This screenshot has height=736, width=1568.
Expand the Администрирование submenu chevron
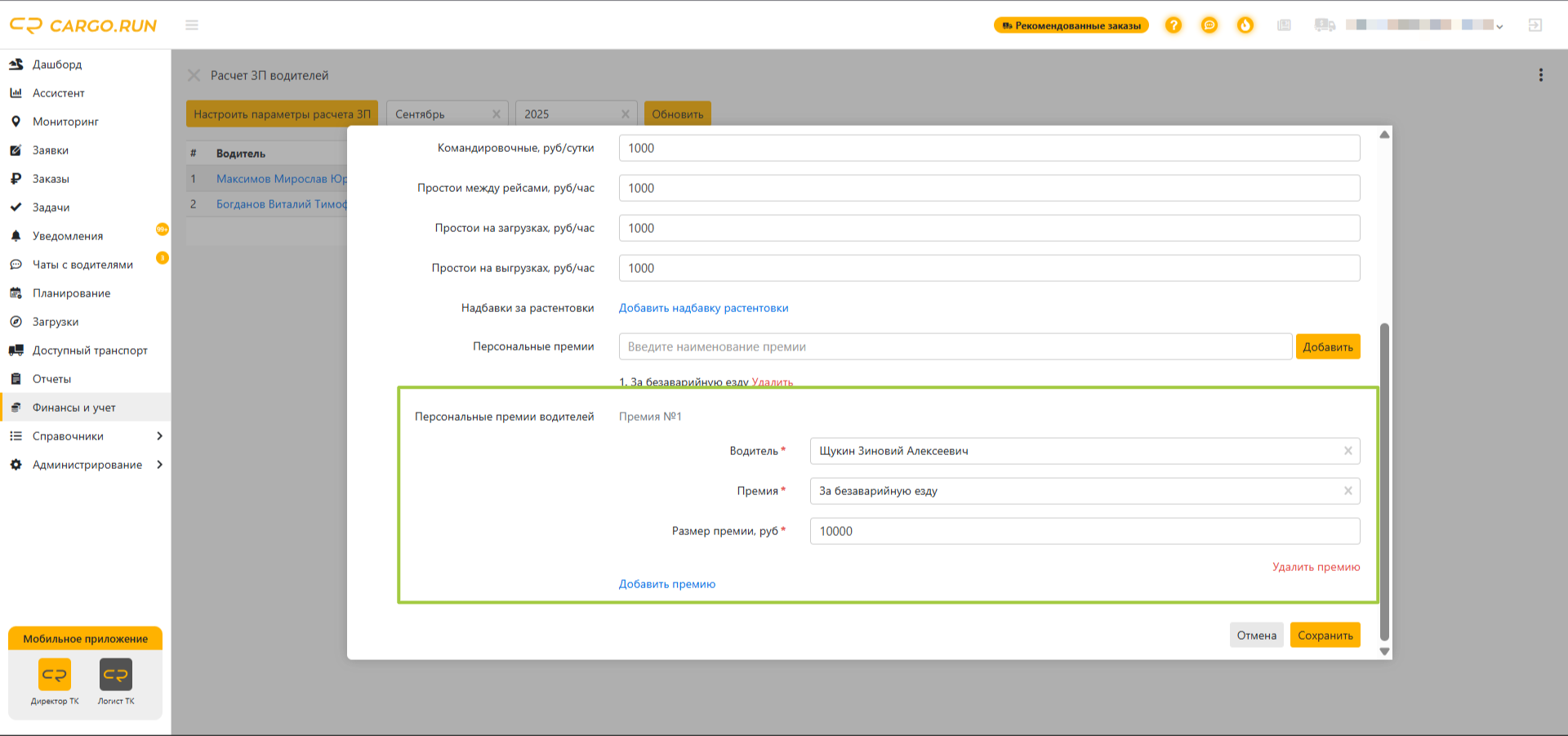coord(159,465)
